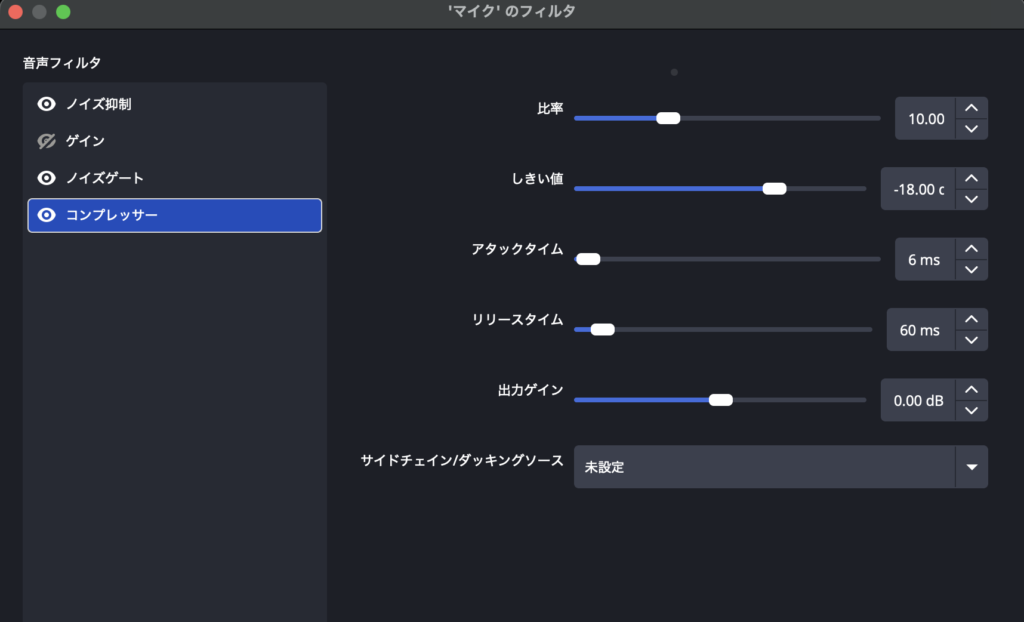Hide the ノイズ抑制 filter eye icon
The width and height of the screenshot is (1024, 622).
[x=46, y=104]
